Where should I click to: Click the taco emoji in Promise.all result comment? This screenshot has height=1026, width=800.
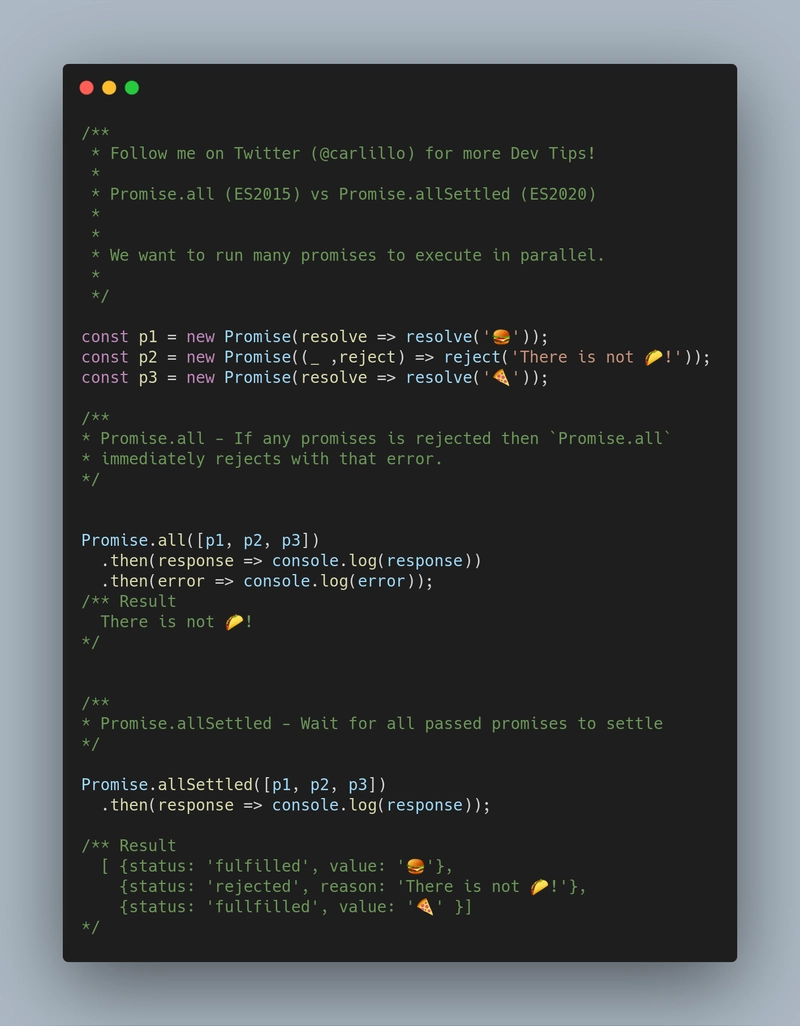pyautogui.click(x=234, y=622)
